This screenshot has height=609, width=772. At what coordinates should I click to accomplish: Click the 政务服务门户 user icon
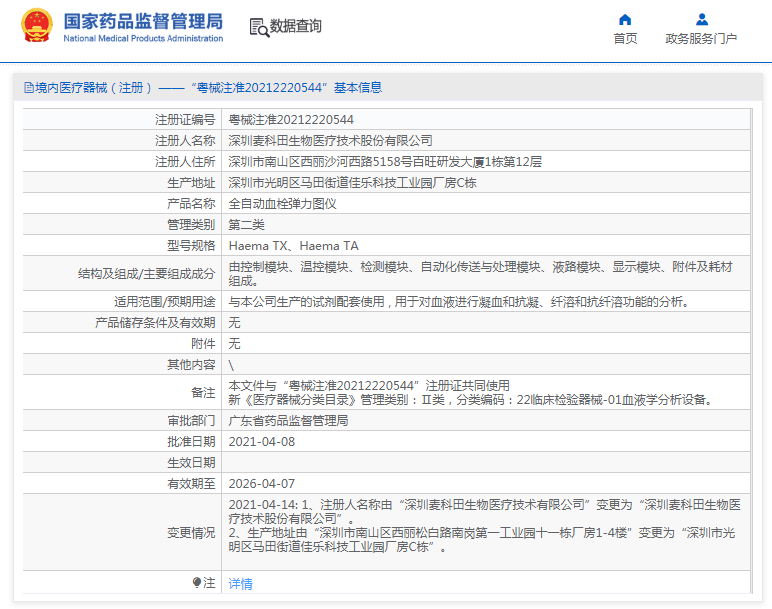tap(702, 20)
